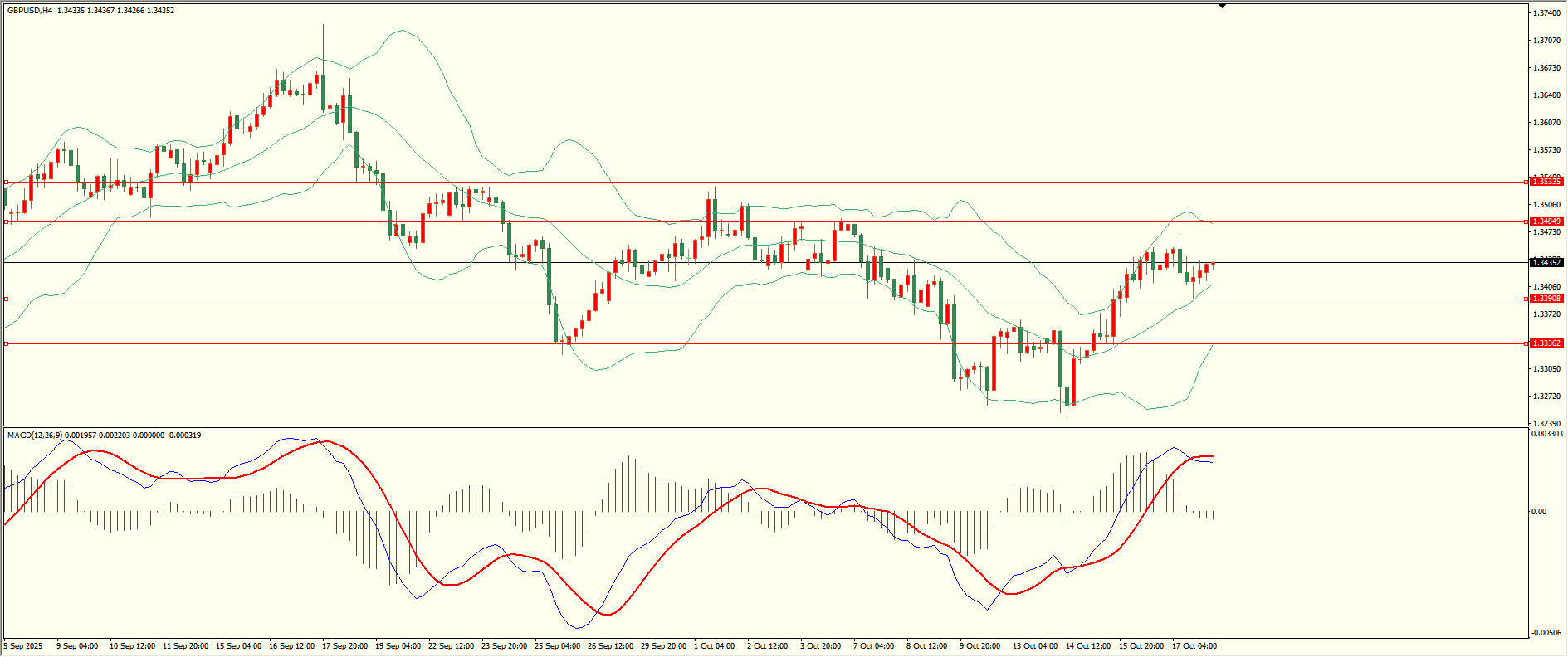The width and height of the screenshot is (1568, 657).
Task: Click the 5 Sep 2025 date label
Action: pos(23,646)
